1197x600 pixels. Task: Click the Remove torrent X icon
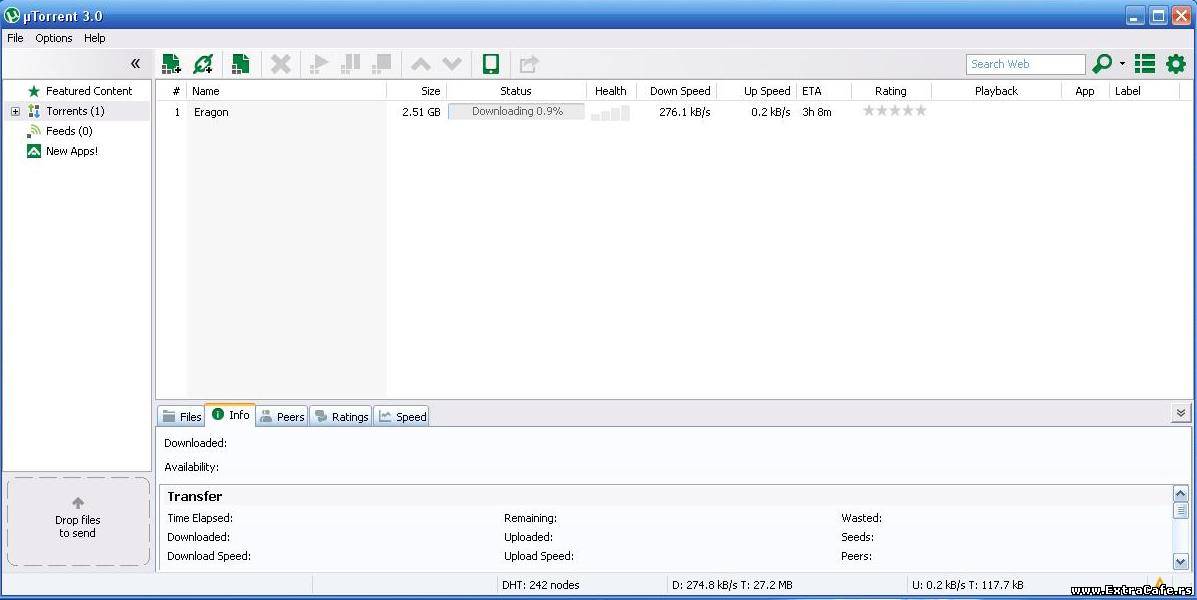[x=281, y=64]
